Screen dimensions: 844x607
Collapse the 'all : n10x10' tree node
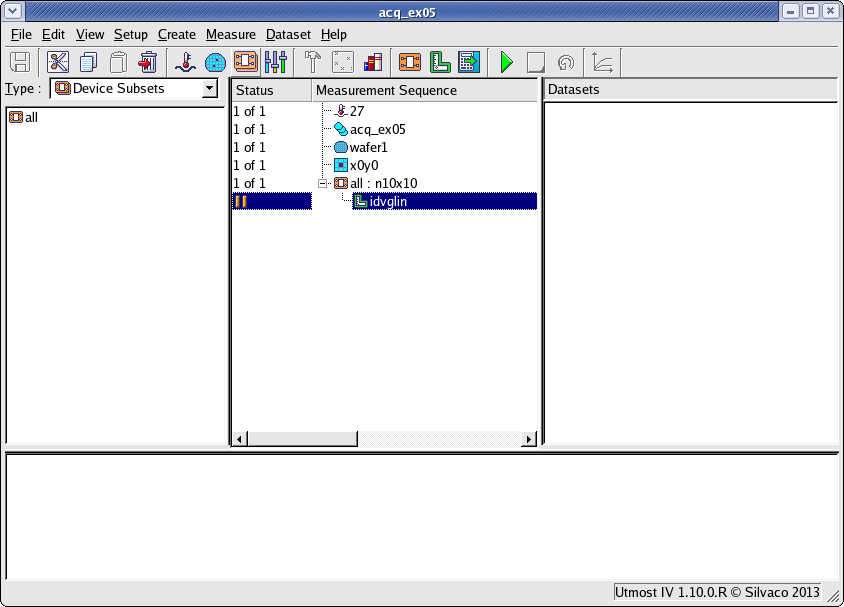click(x=322, y=183)
